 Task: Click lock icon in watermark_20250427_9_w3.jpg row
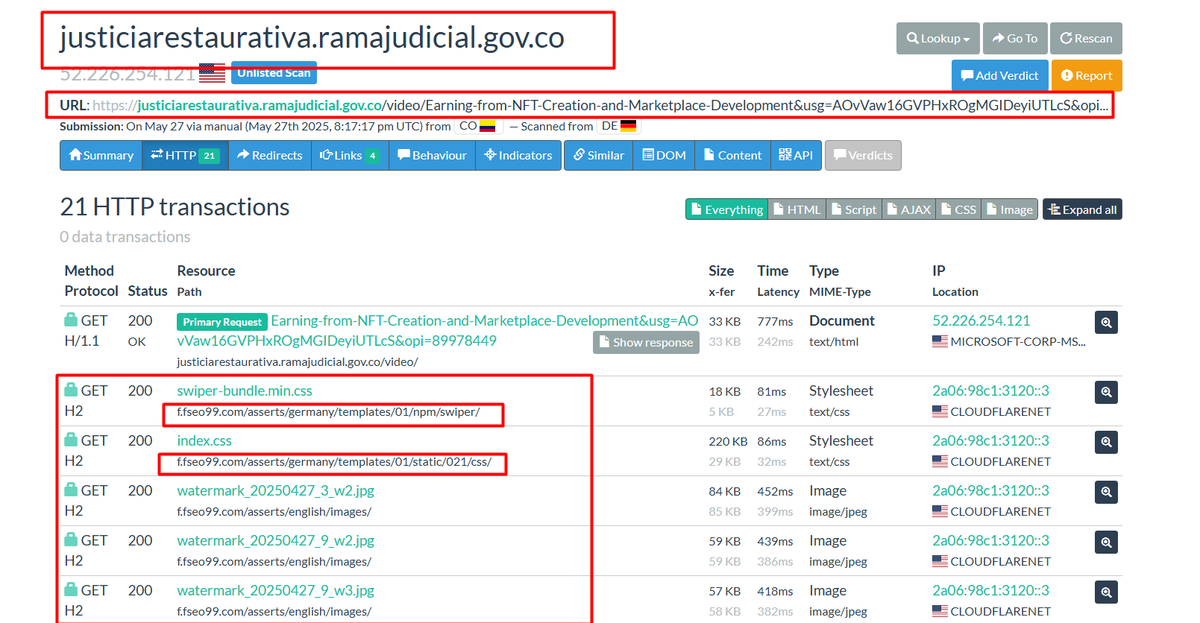coord(71,590)
